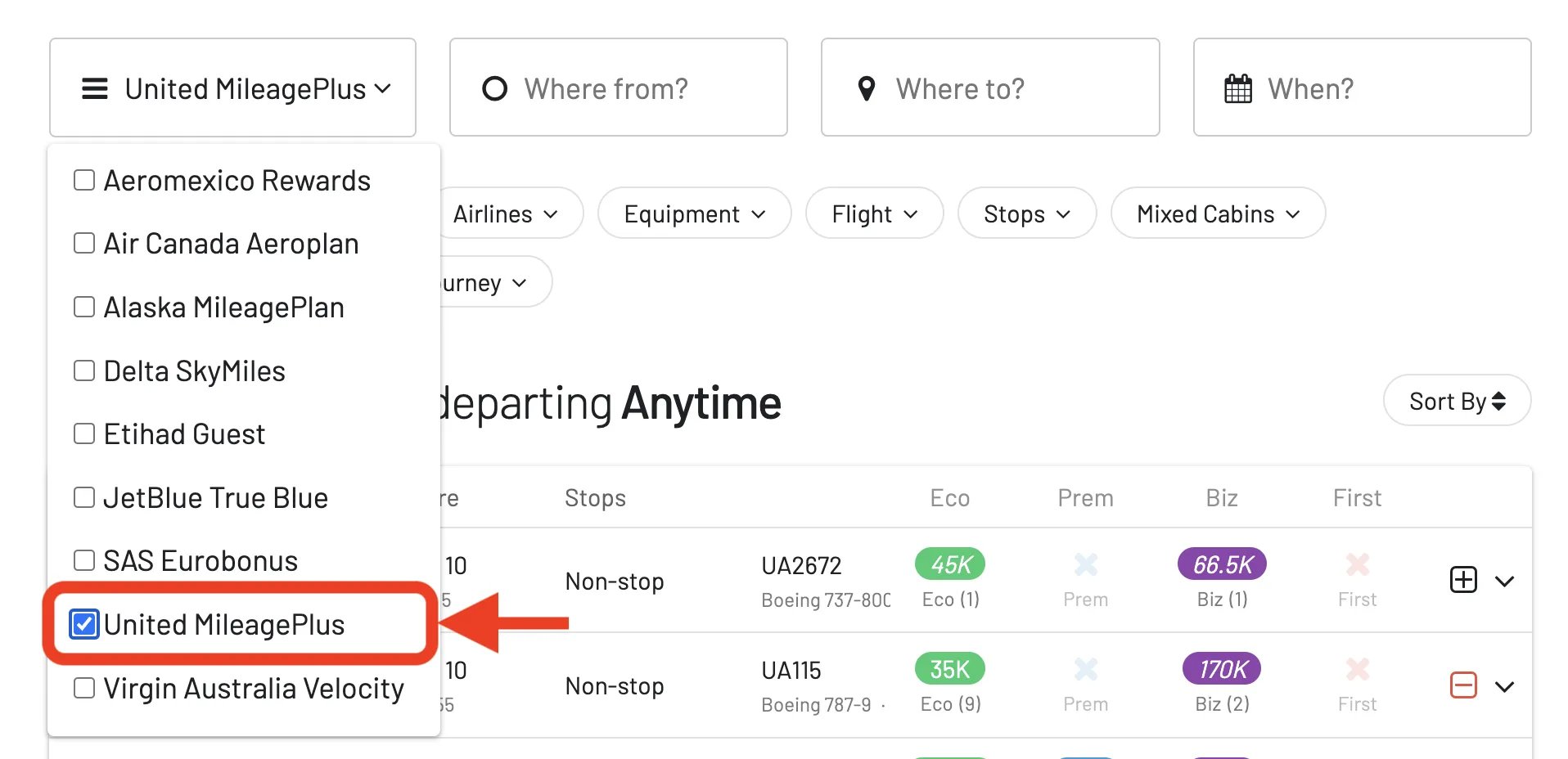Click Non-stop in the UA115 row
This screenshot has width=1568, height=759.
click(x=615, y=686)
